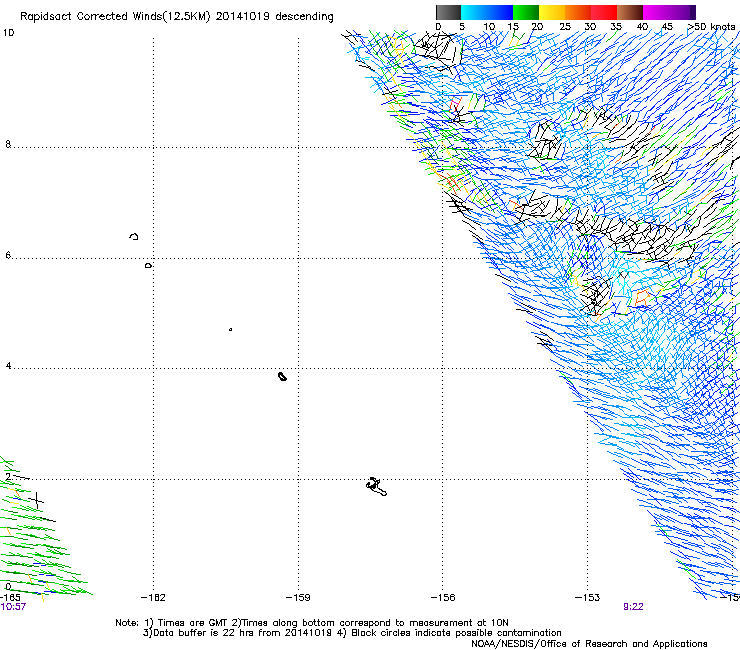740x650 pixels.
Task: Click the orange 25-30 knots legend swatch
Action: click(x=578, y=12)
